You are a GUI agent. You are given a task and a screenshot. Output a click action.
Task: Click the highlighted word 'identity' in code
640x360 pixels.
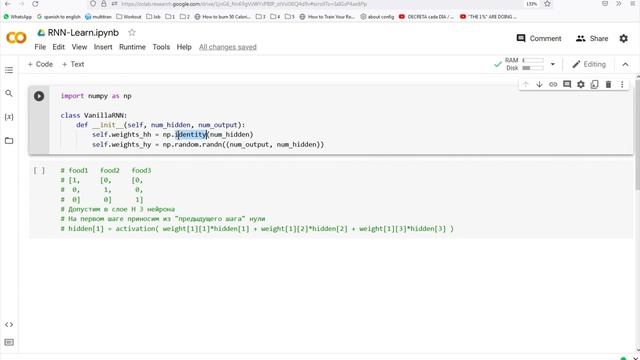point(191,135)
